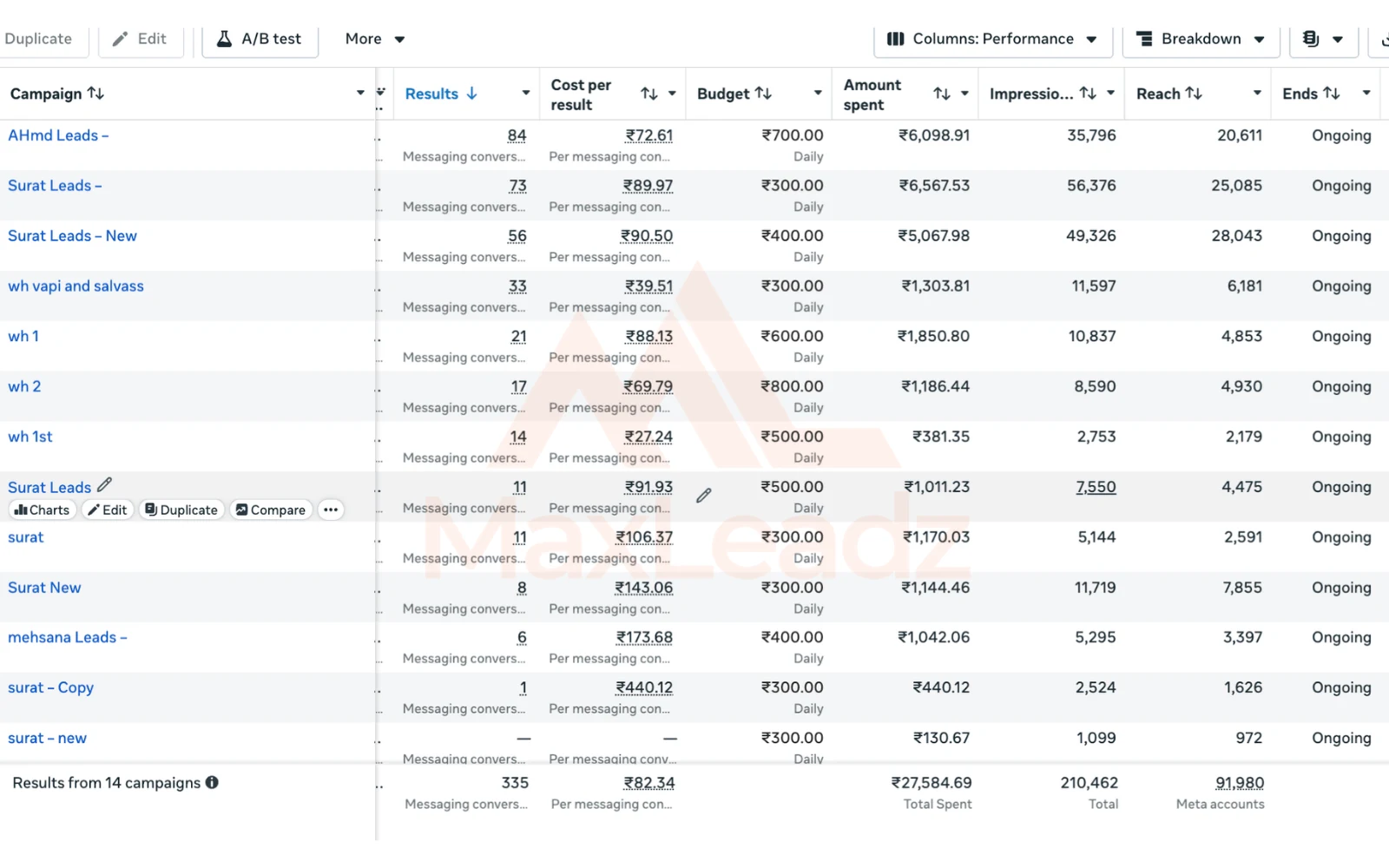Open wh vapi and salvass campaign
Viewport: 1389px width, 868px height.
pyautogui.click(x=76, y=286)
